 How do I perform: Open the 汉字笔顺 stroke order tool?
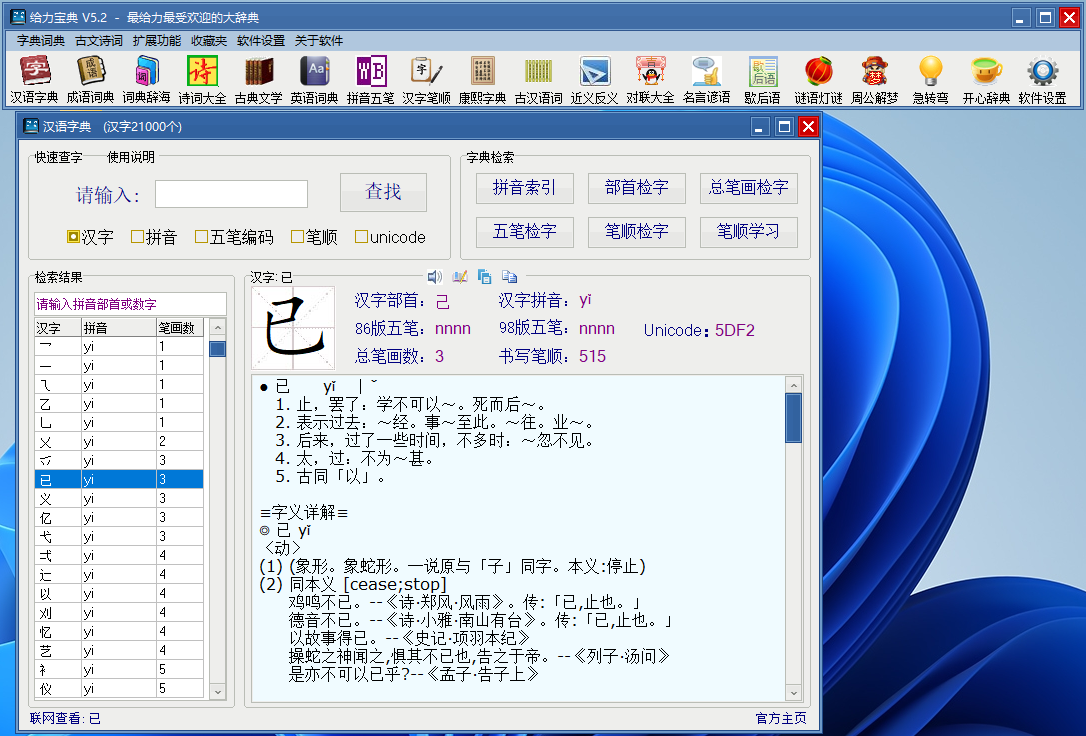coord(427,80)
